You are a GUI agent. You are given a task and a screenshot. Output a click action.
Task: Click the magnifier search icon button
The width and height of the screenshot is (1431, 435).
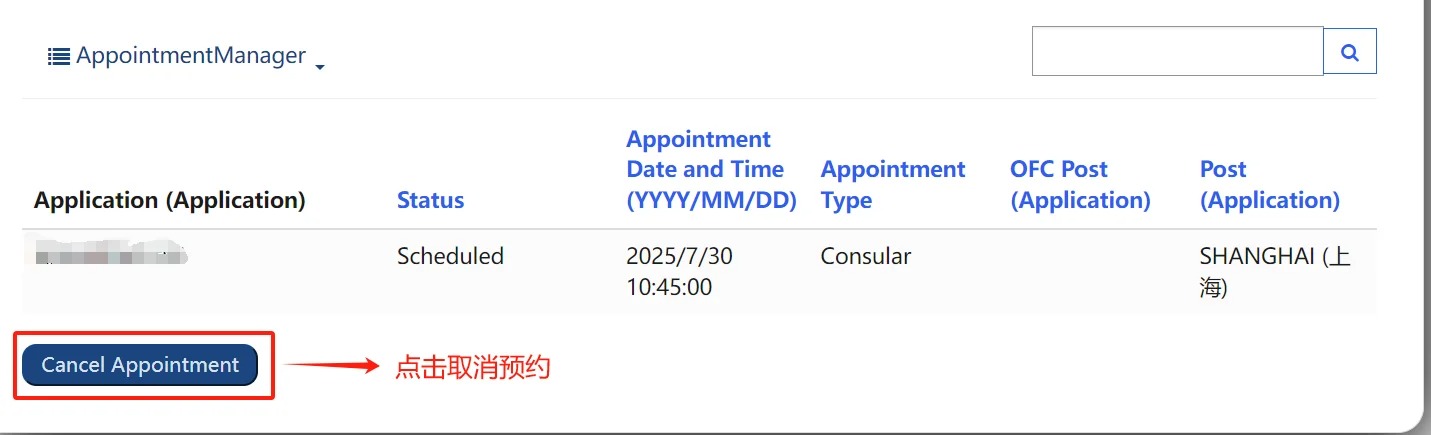coord(1350,52)
